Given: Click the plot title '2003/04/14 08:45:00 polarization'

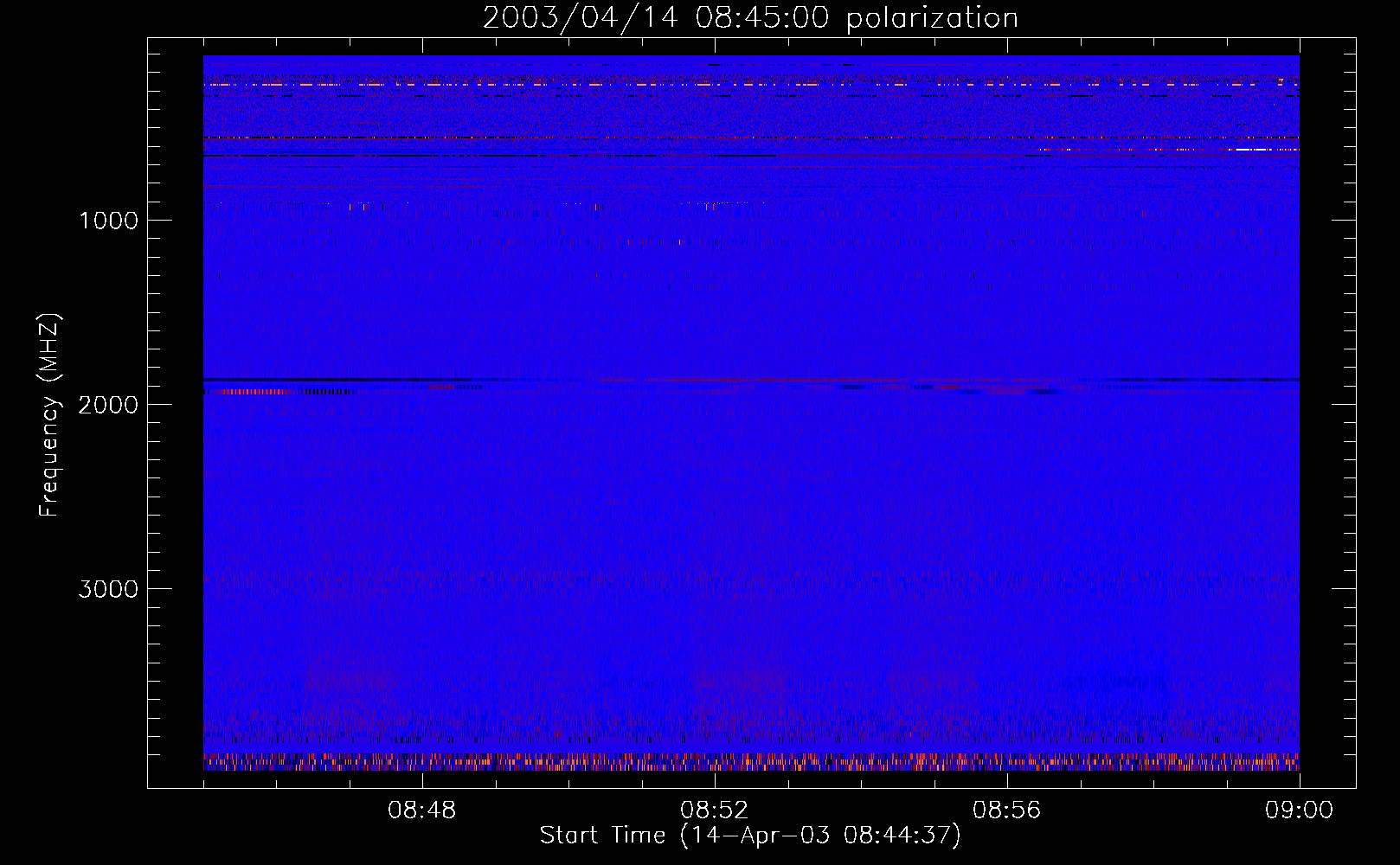Looking at the screenshot, I should coord(750,18).
